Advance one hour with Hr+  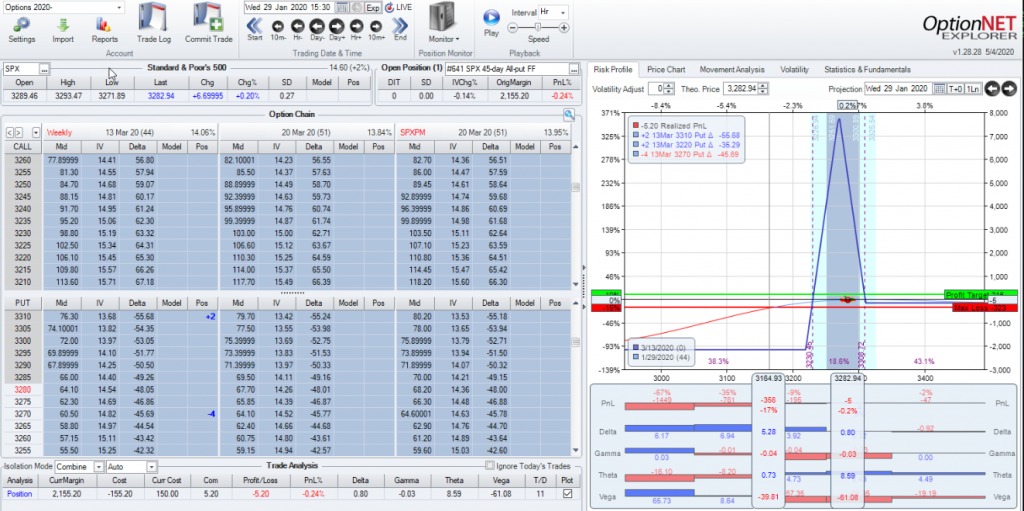coord(357,29)
